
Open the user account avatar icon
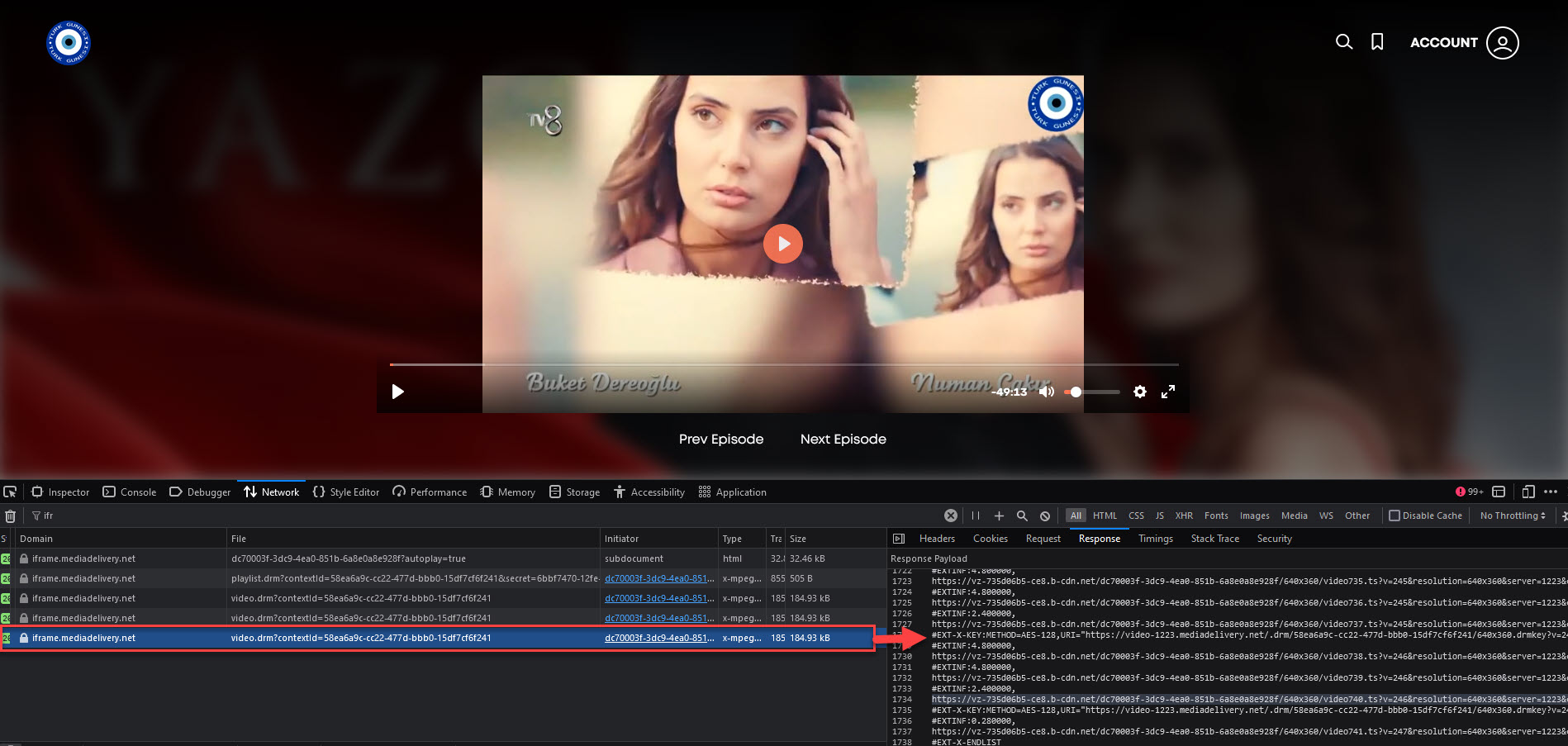pyautogui.click(x=1503, y=43)
